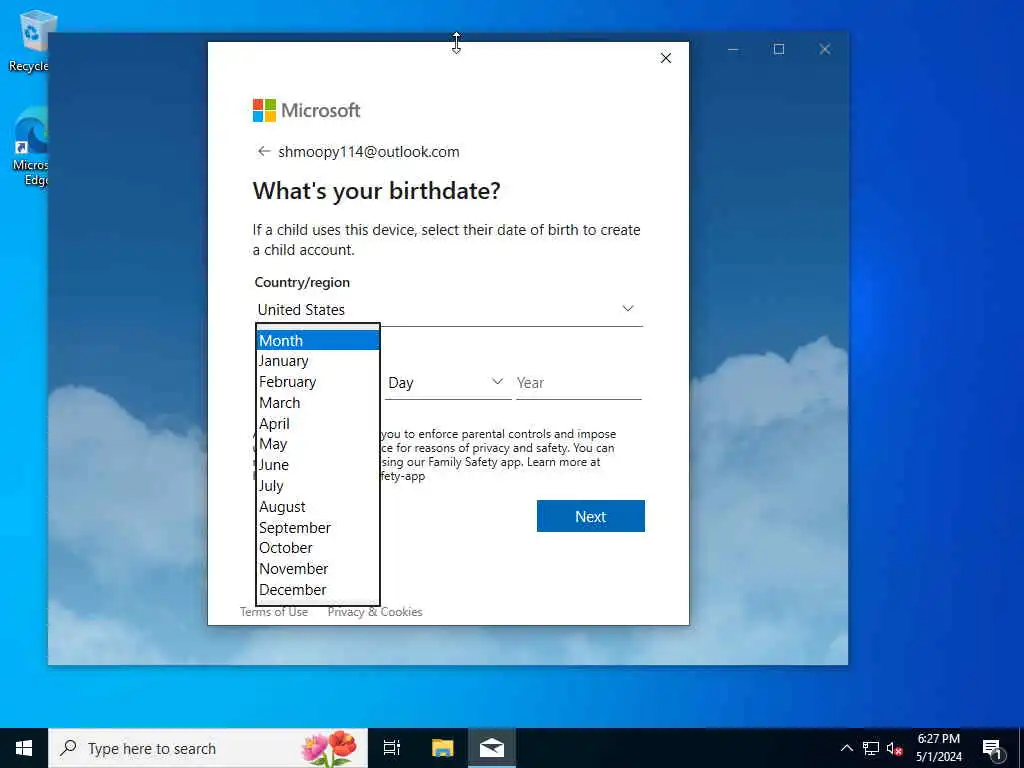
Task: Click the taskbar search box
Action: coord(208,748)
